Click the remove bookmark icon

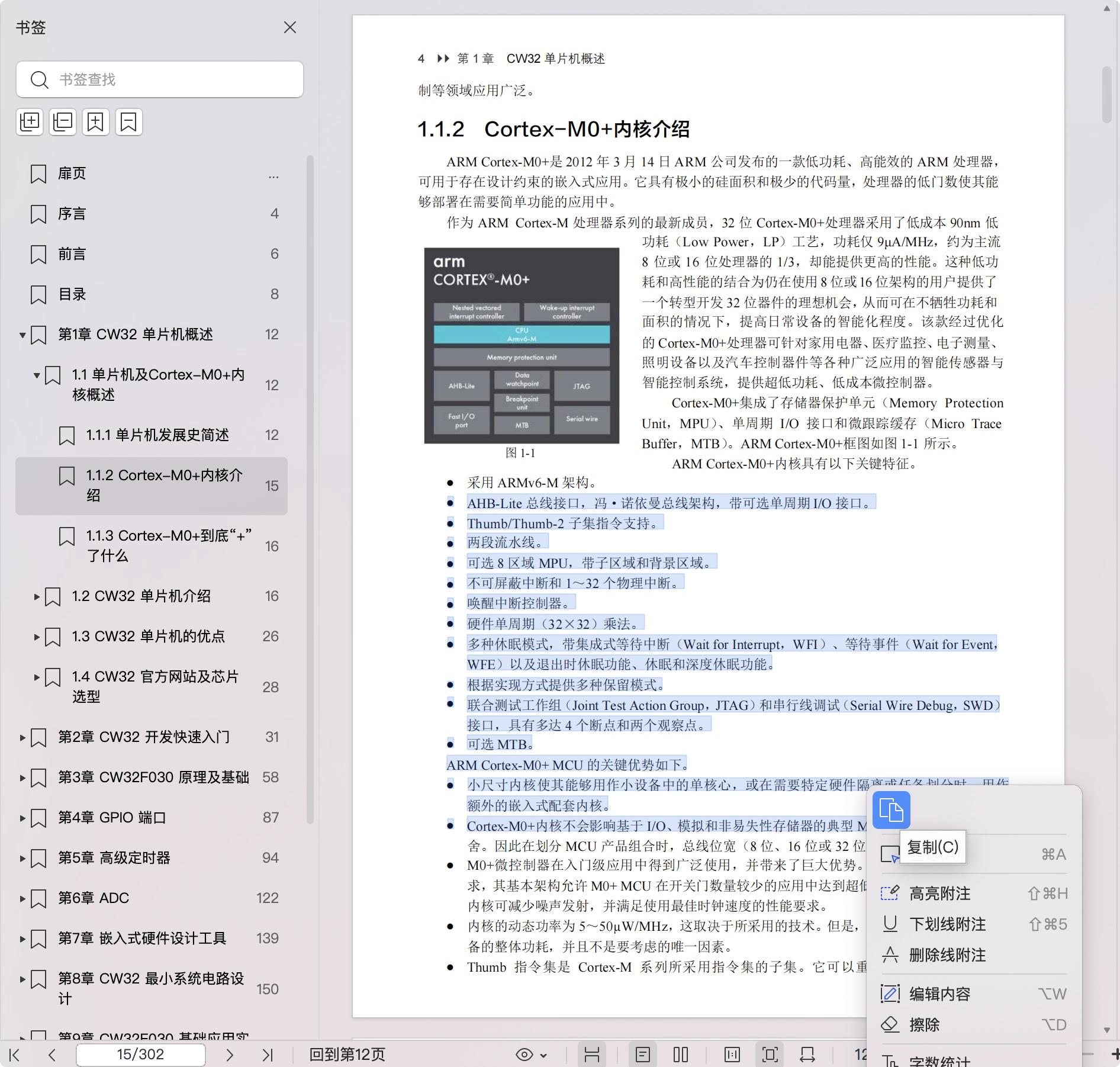[129, 122]
